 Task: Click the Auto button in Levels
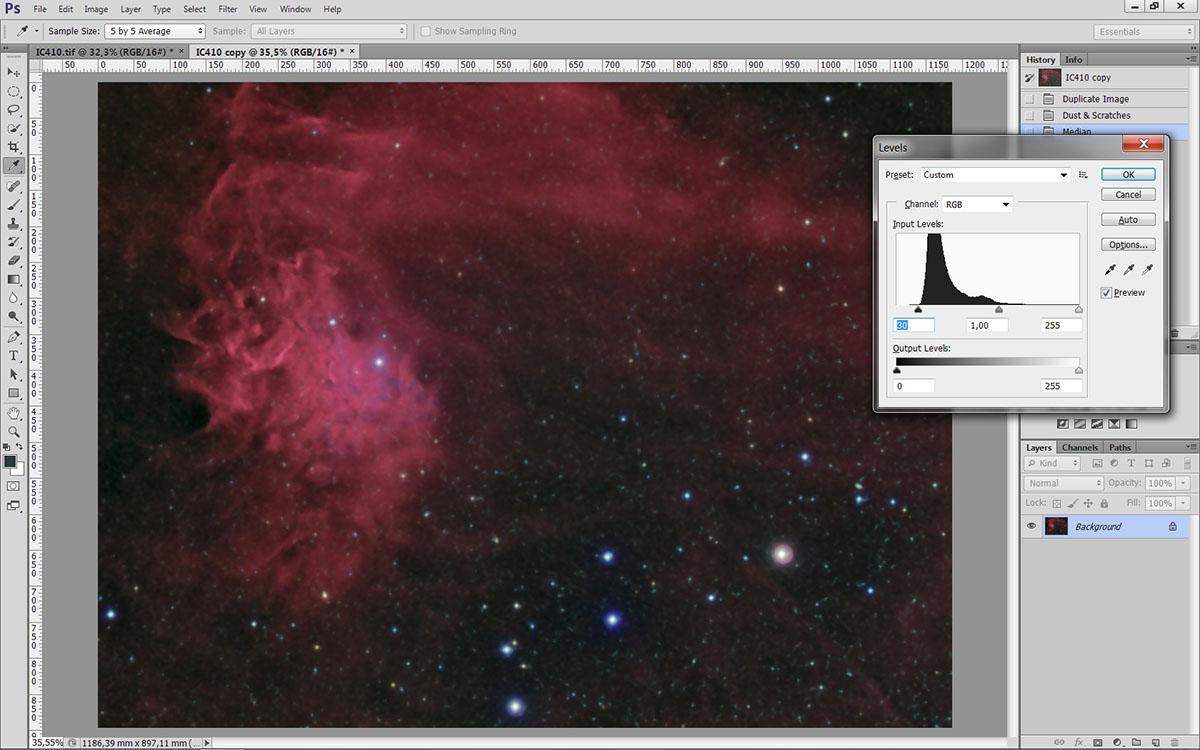point(1128,220)
